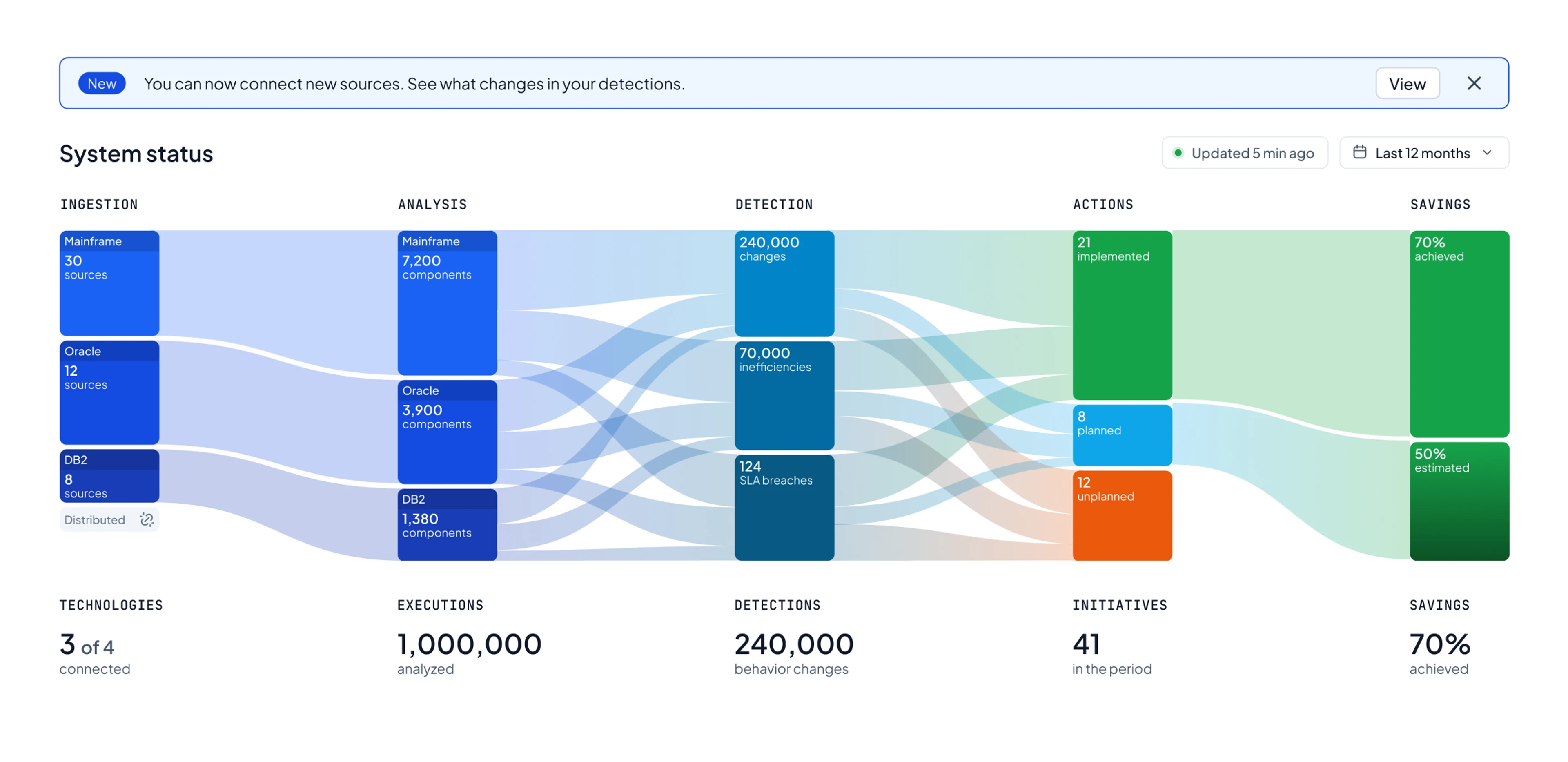Click the New badge
The image size is (1568, 762).
[x=102, y=83]
